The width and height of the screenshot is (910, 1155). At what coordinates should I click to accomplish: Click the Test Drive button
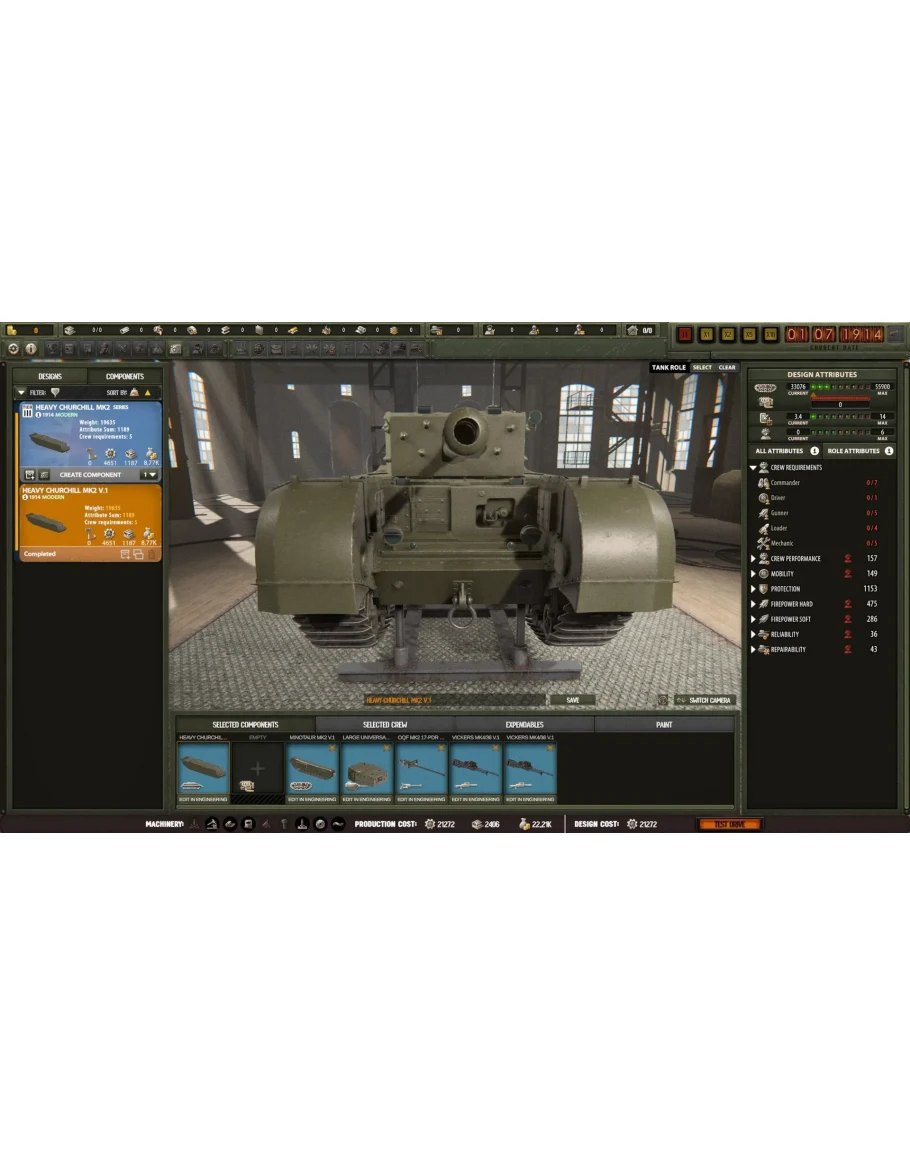coord(728,824)
